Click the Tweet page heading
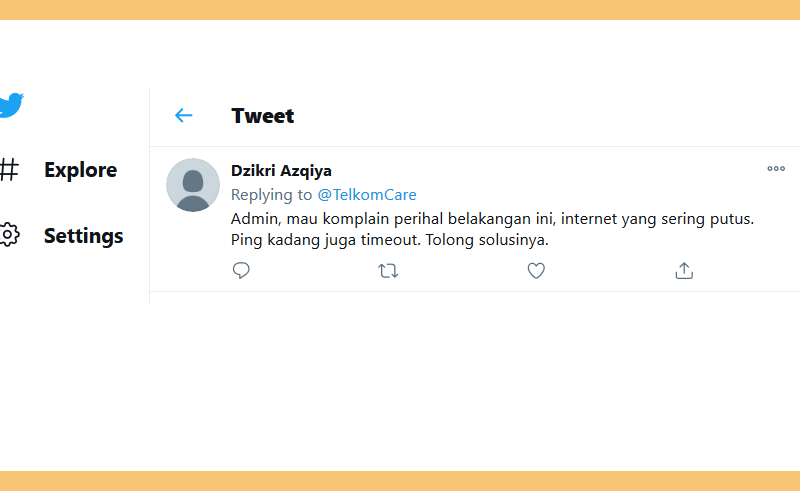800x491 pixels. point(263,116)
